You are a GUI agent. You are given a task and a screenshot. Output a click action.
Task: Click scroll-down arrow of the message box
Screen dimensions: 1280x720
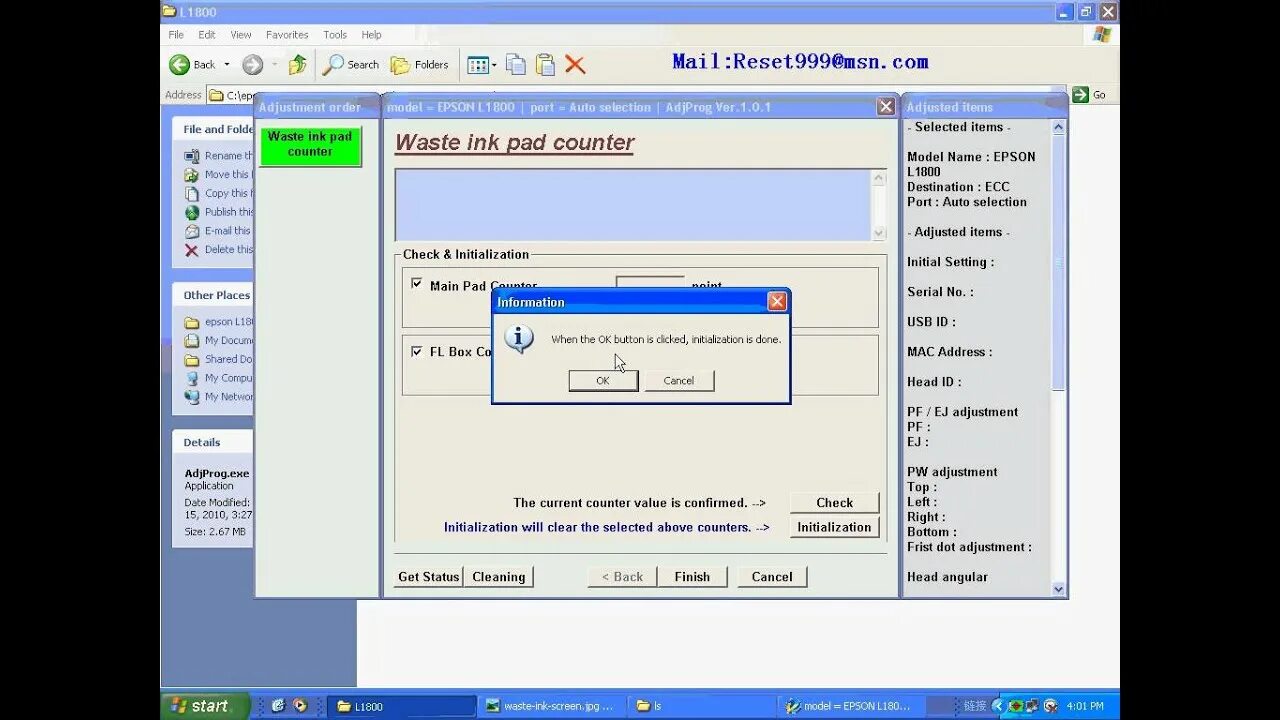point(879,233)
